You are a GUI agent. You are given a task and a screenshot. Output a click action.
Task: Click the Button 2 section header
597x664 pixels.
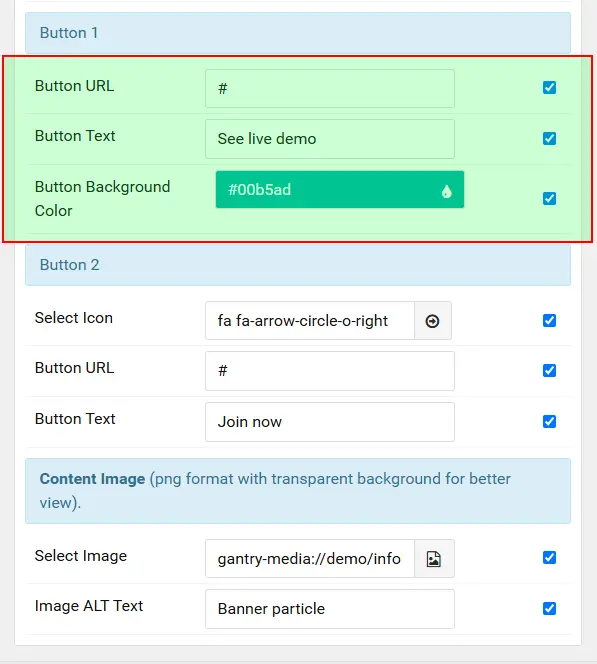tap(298, 265)
